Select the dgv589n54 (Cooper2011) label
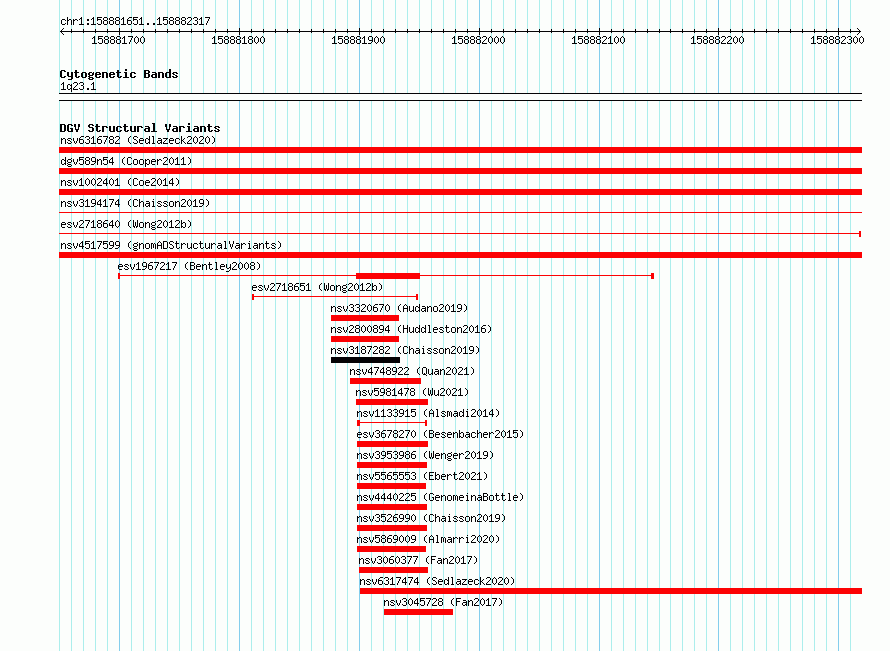 [126, 161]
